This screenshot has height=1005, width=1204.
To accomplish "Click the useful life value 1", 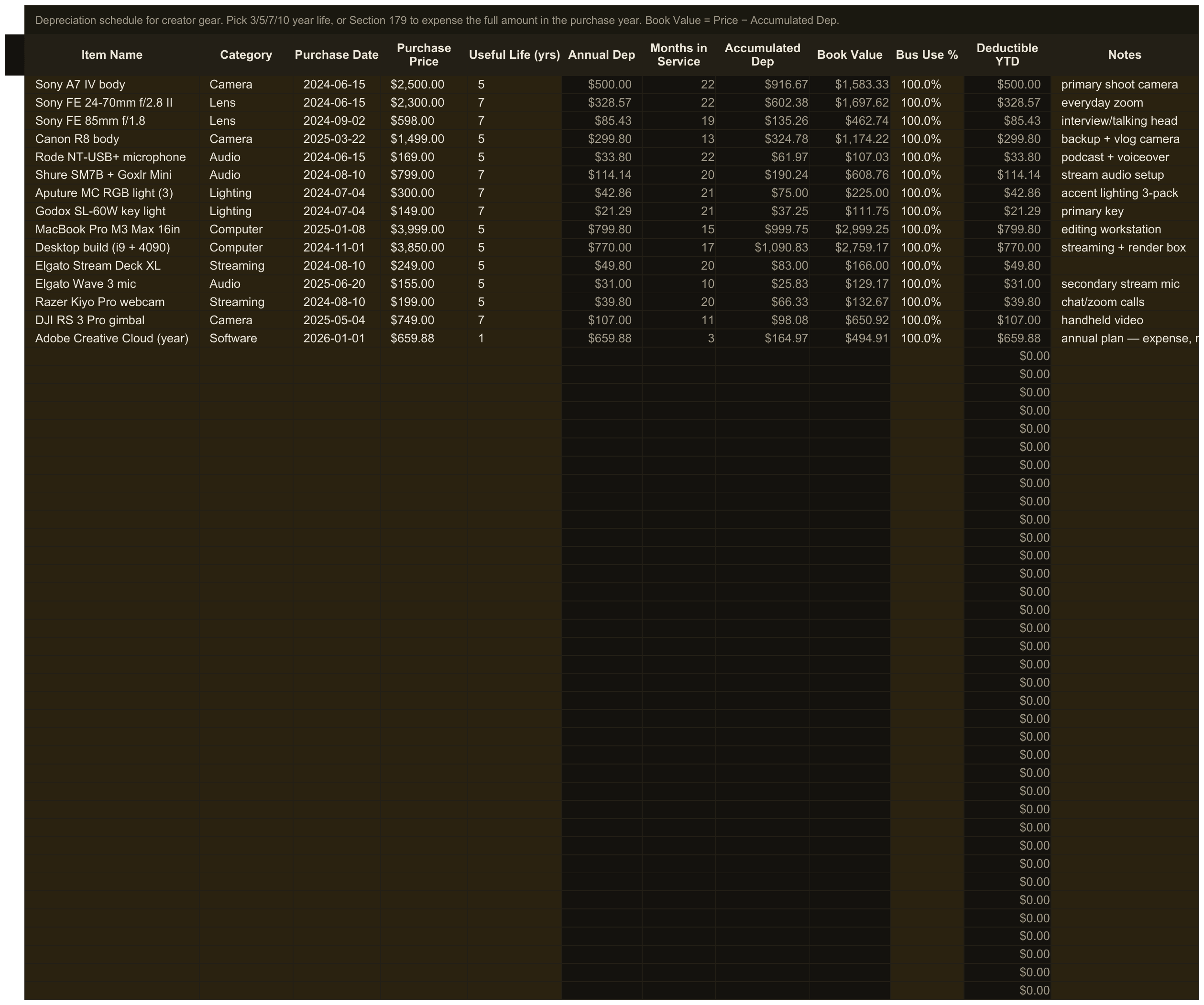I will [514, 338].
